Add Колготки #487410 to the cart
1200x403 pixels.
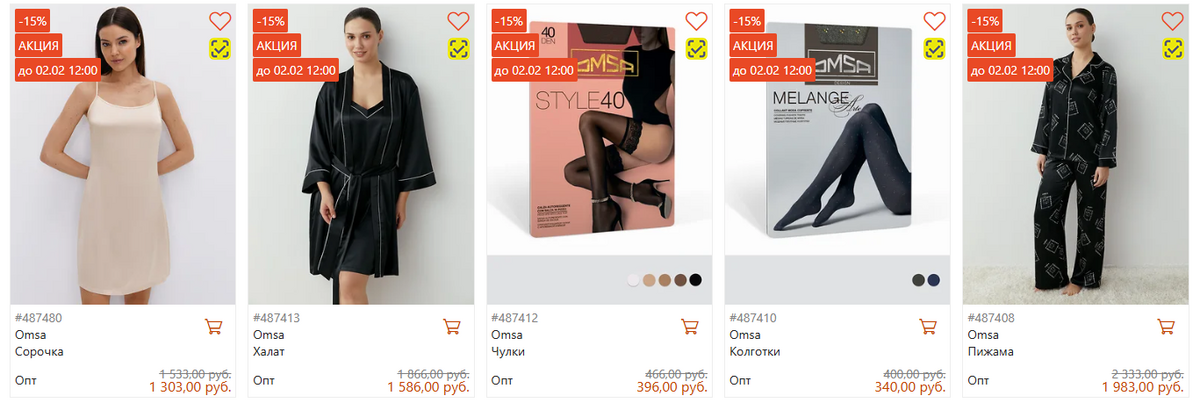928,326
